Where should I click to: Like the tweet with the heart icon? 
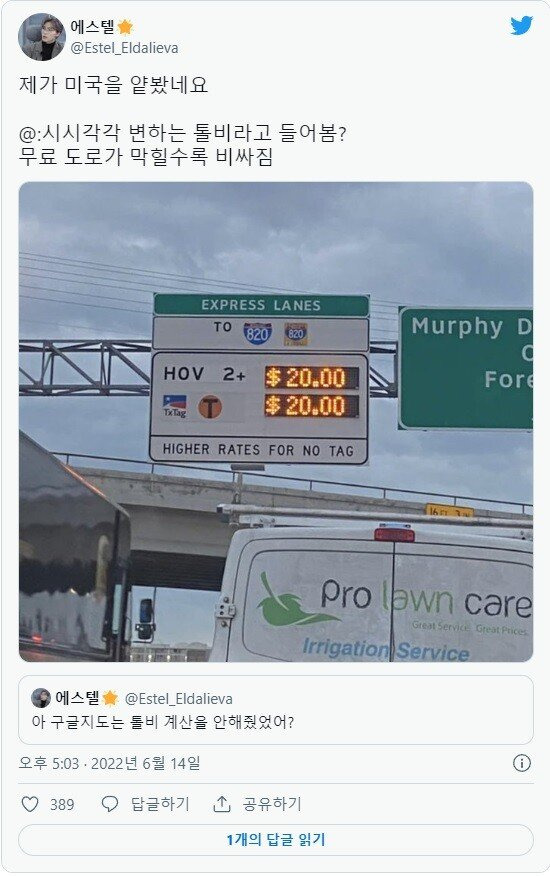point(30,804)
